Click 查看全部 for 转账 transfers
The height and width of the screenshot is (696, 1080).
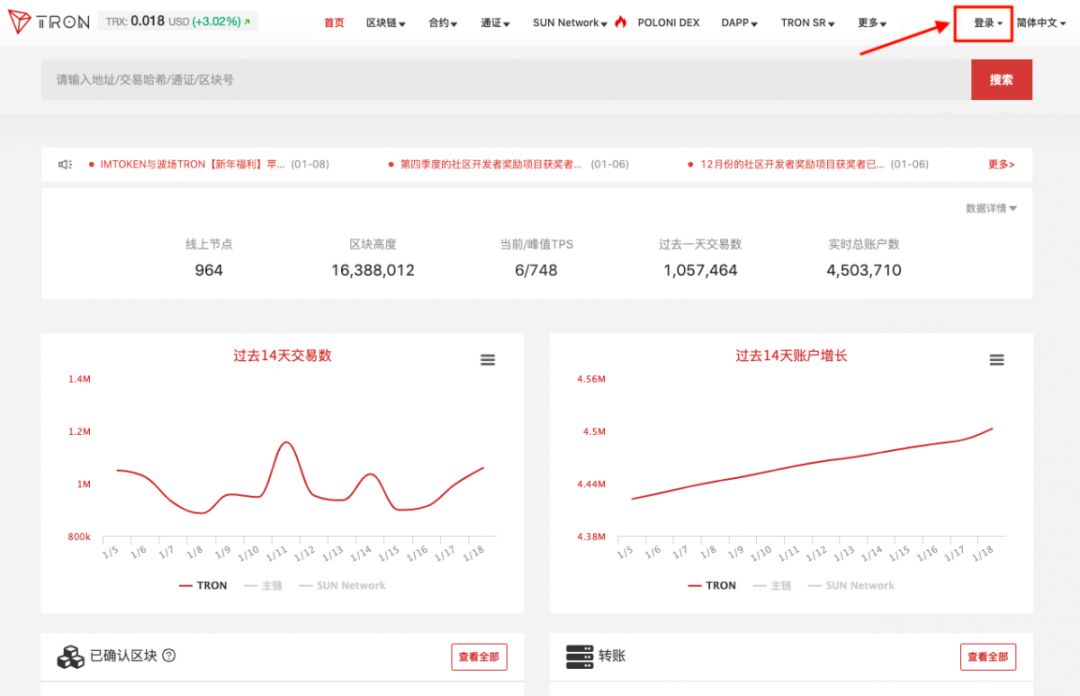point(988,657)
